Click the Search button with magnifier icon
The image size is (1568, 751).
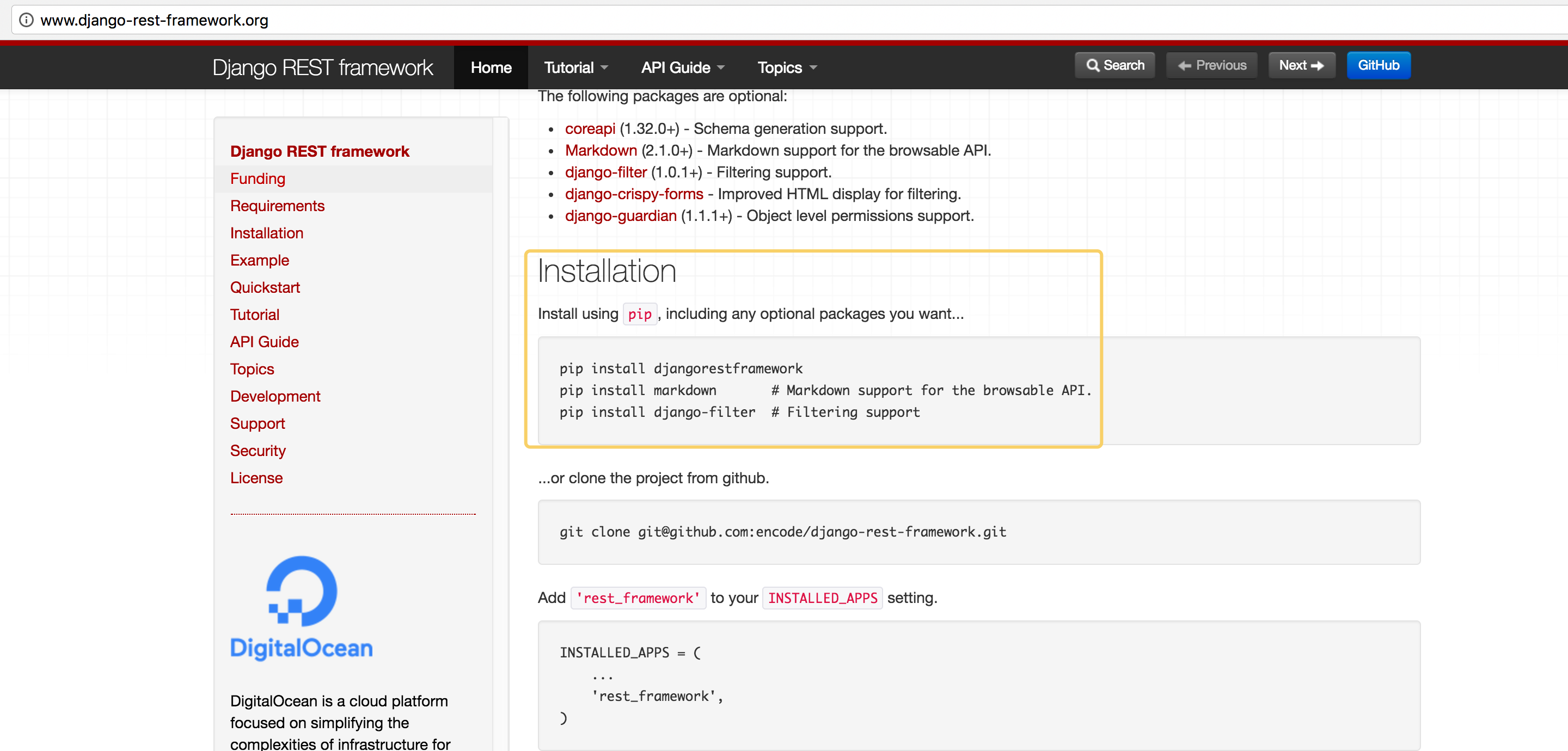coord(1114,65)
